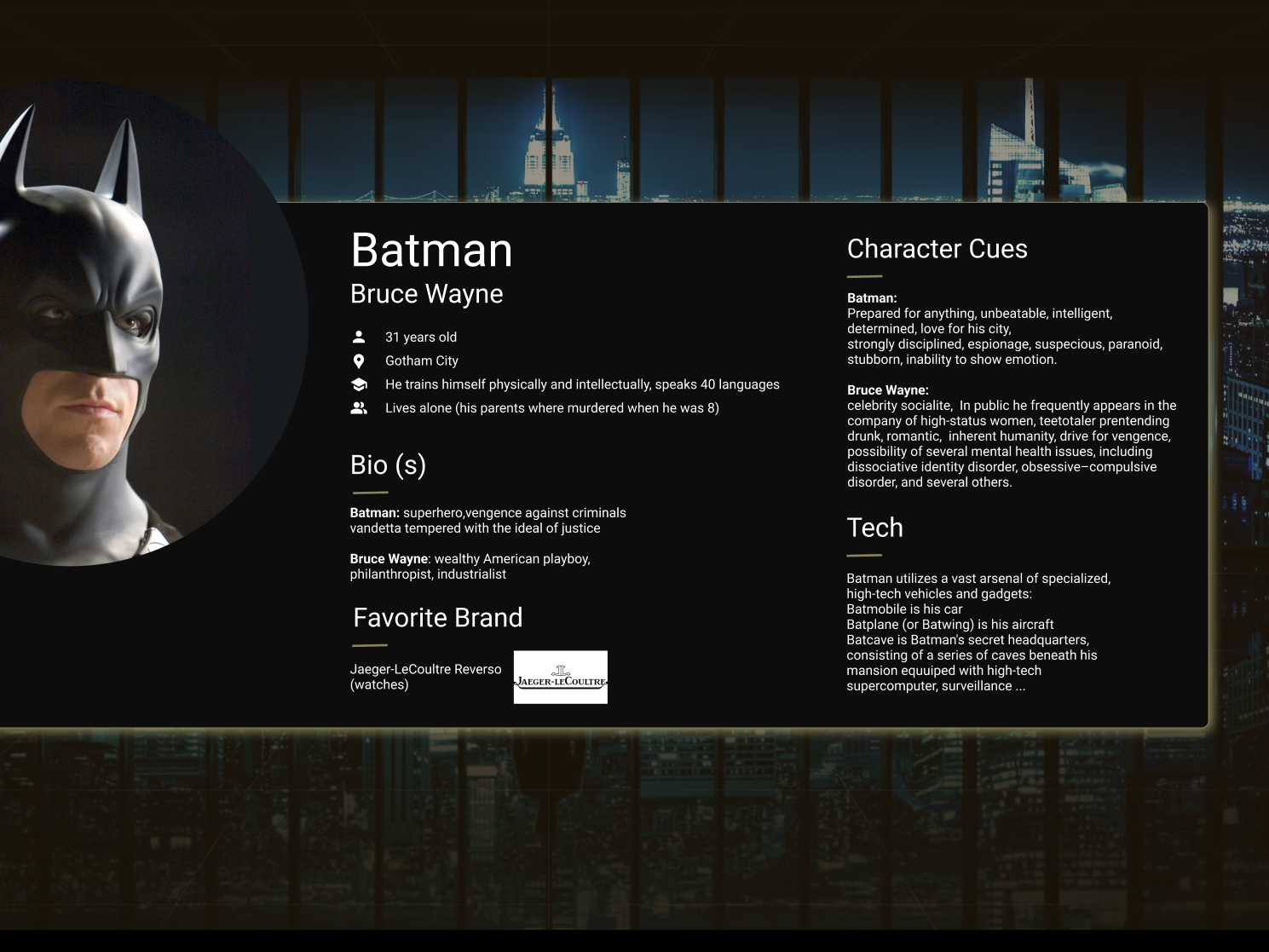The image size is (1269, 952).
Task: Click the bold 'Batman:' label under Character Cues
Action: [872, 298]
